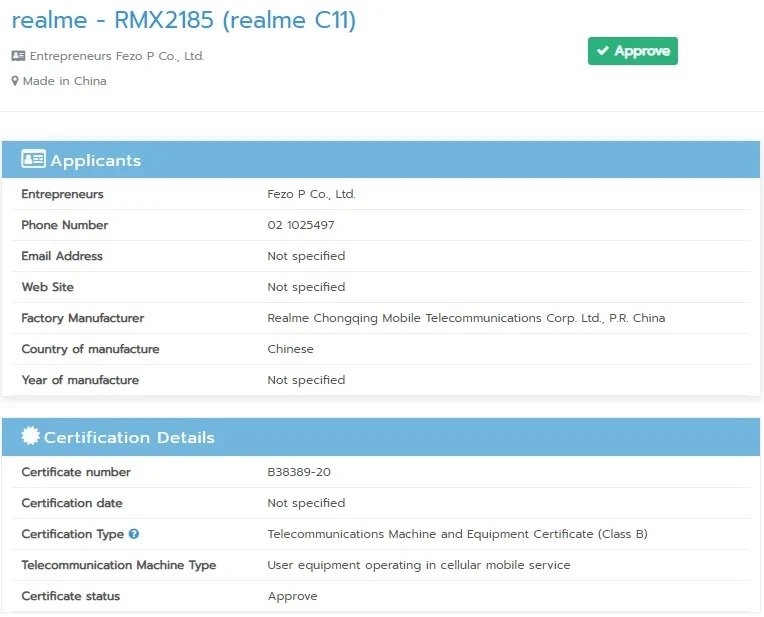Select 'Telecommunications Machine and Equipment Certificate (Class B)' value
The image size is (764, 617).
tap(457, 534)
